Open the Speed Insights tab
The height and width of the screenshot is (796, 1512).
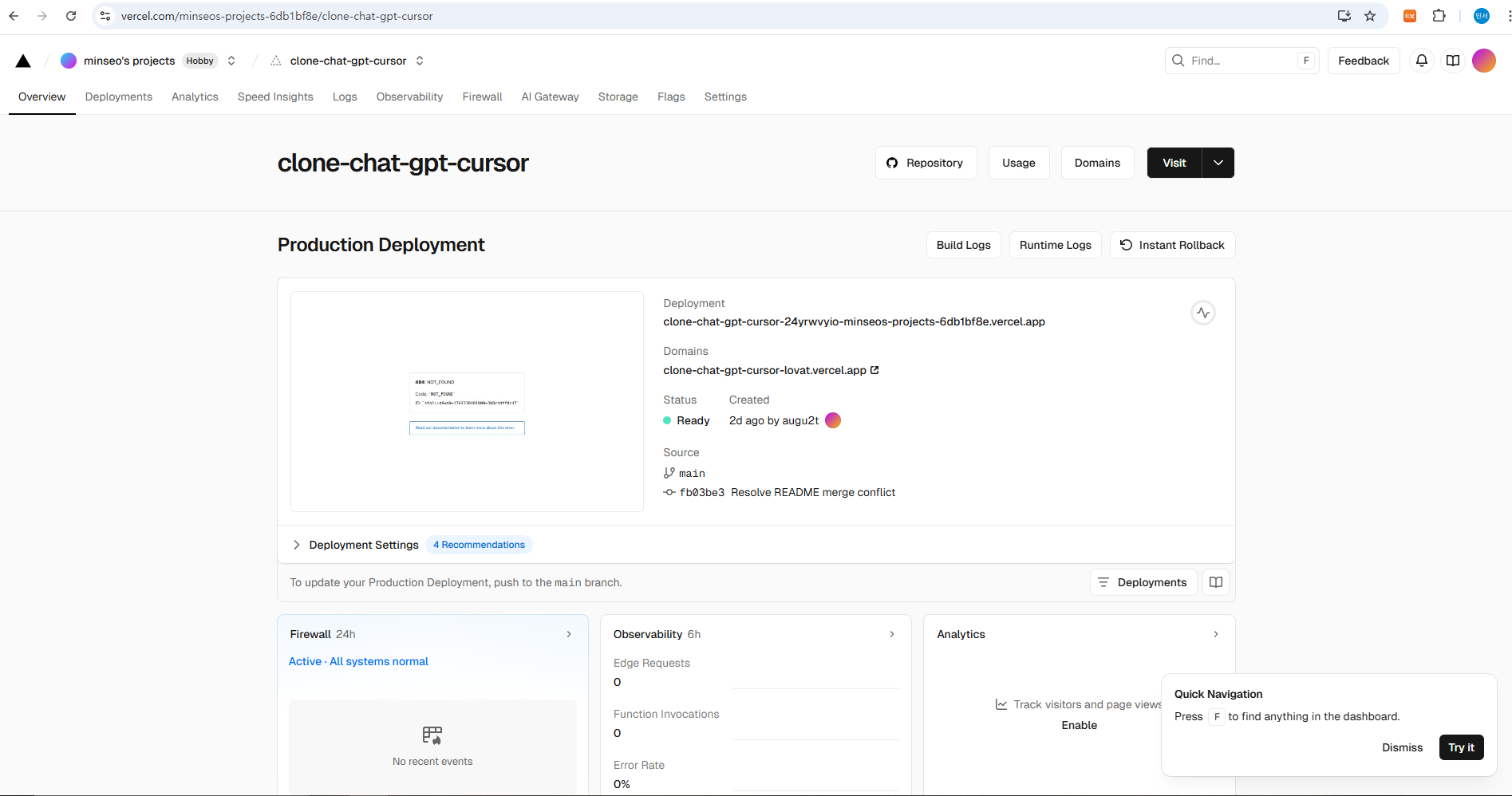(x=275, y=97)
